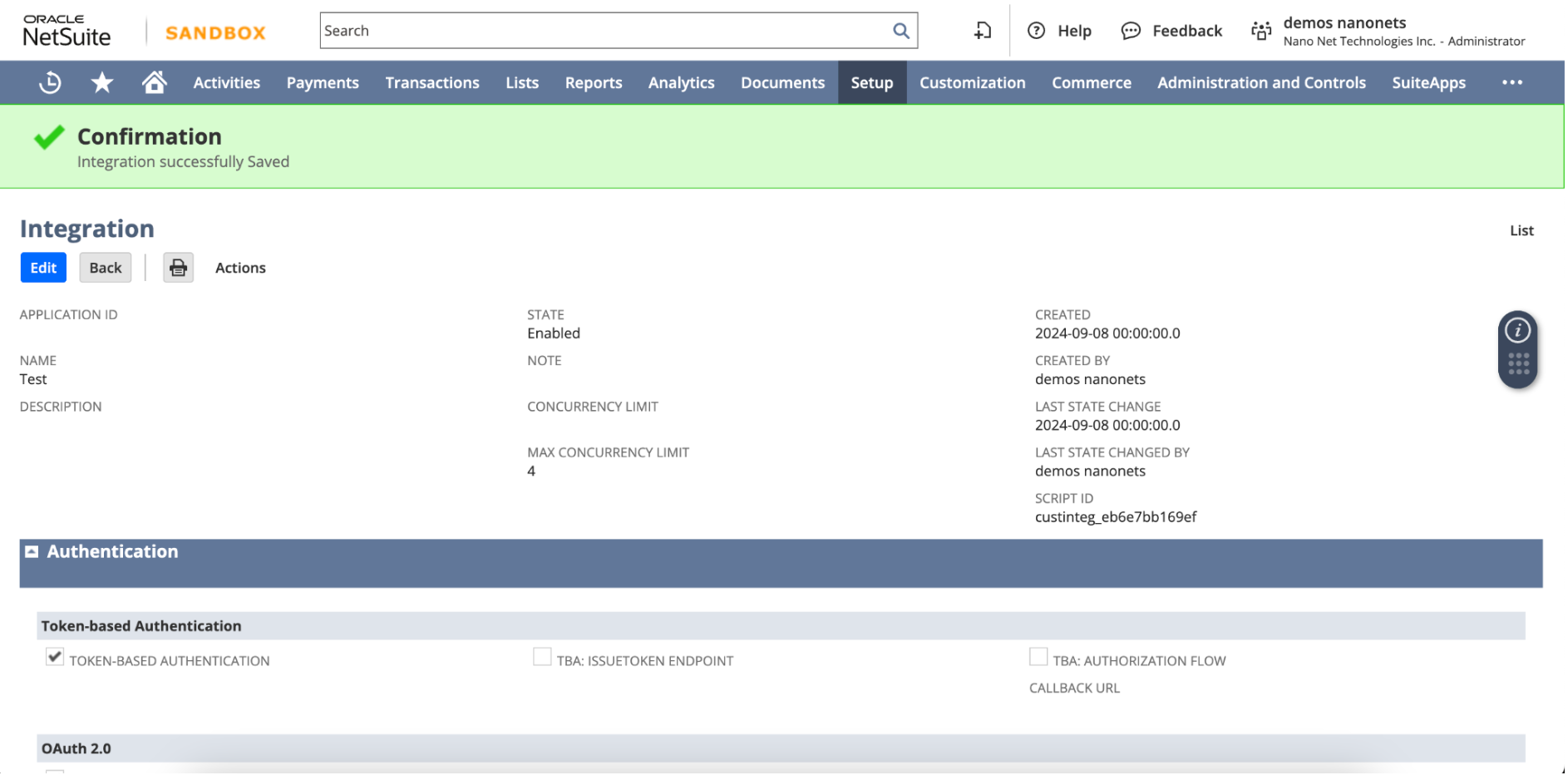Open the Recent Records history icon

[50, 82]
